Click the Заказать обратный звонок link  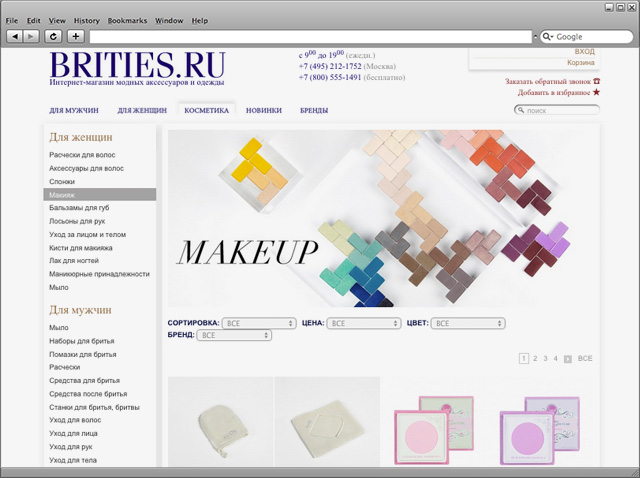tap(548, 81)
